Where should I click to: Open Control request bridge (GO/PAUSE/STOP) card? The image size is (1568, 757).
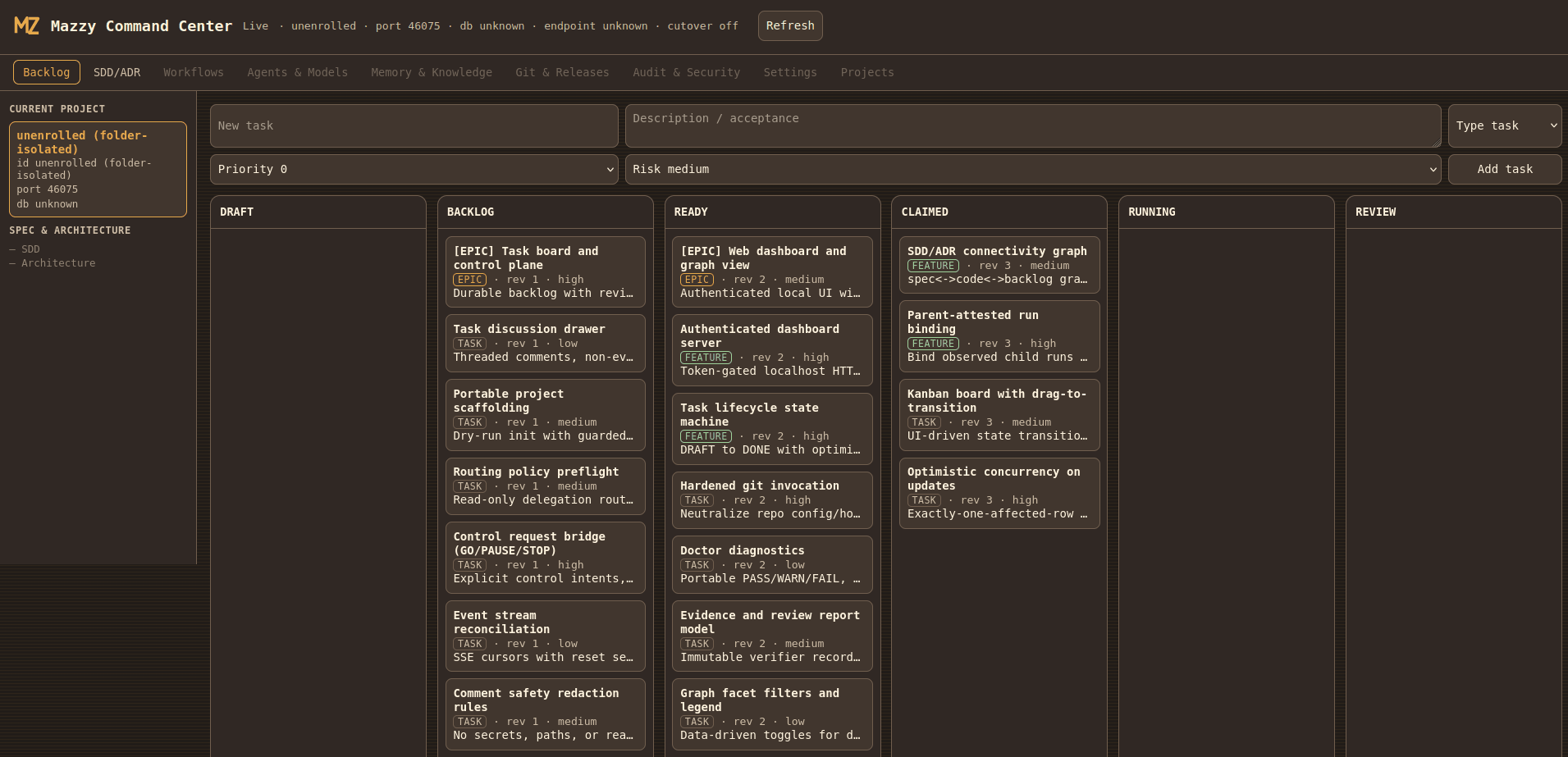pyautogui.click(x=545, y=557)
